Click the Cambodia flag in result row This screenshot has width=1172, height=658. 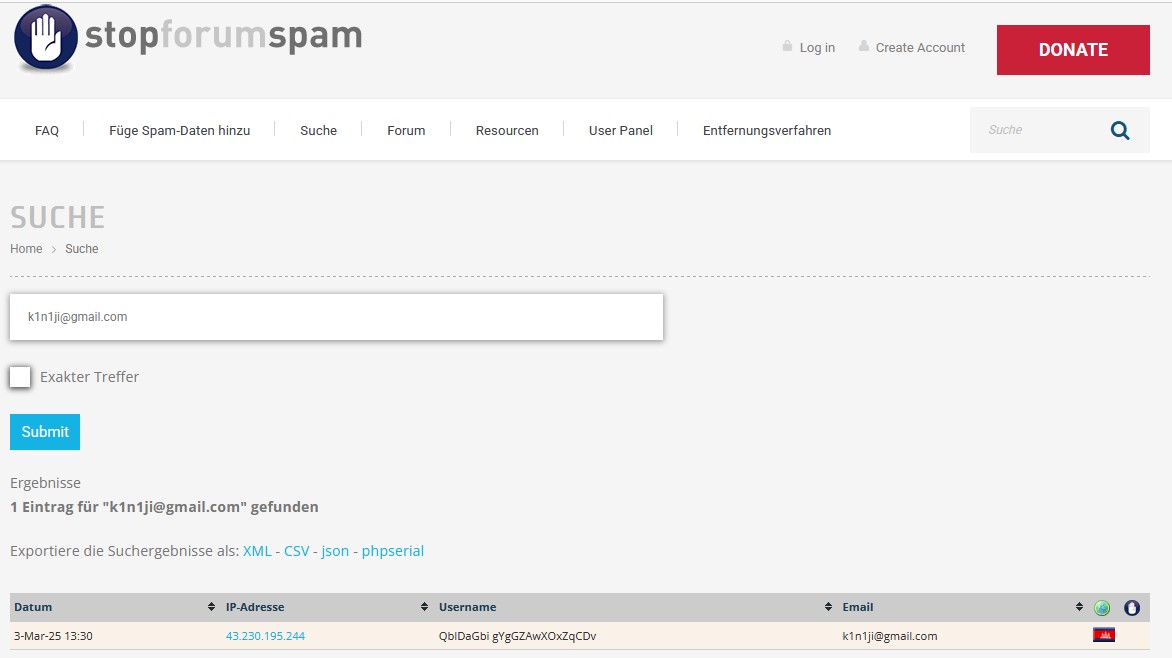tap(1103, 635)
